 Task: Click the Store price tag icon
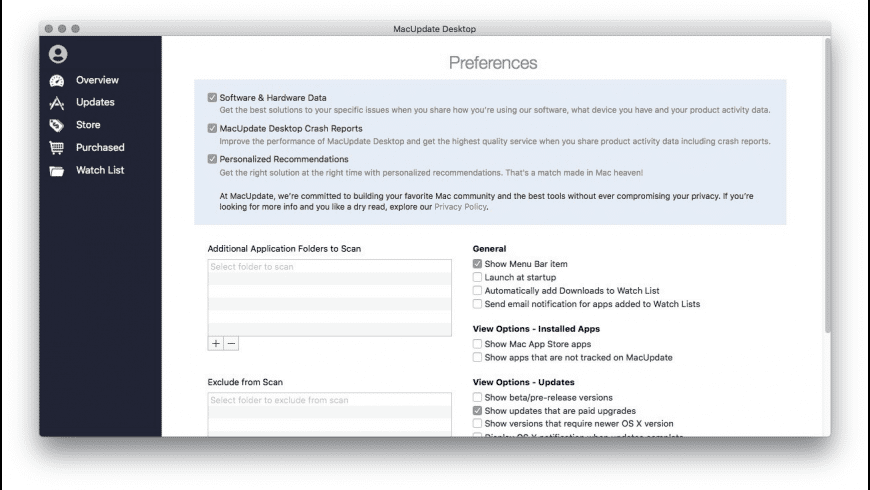tap(57, 125)
